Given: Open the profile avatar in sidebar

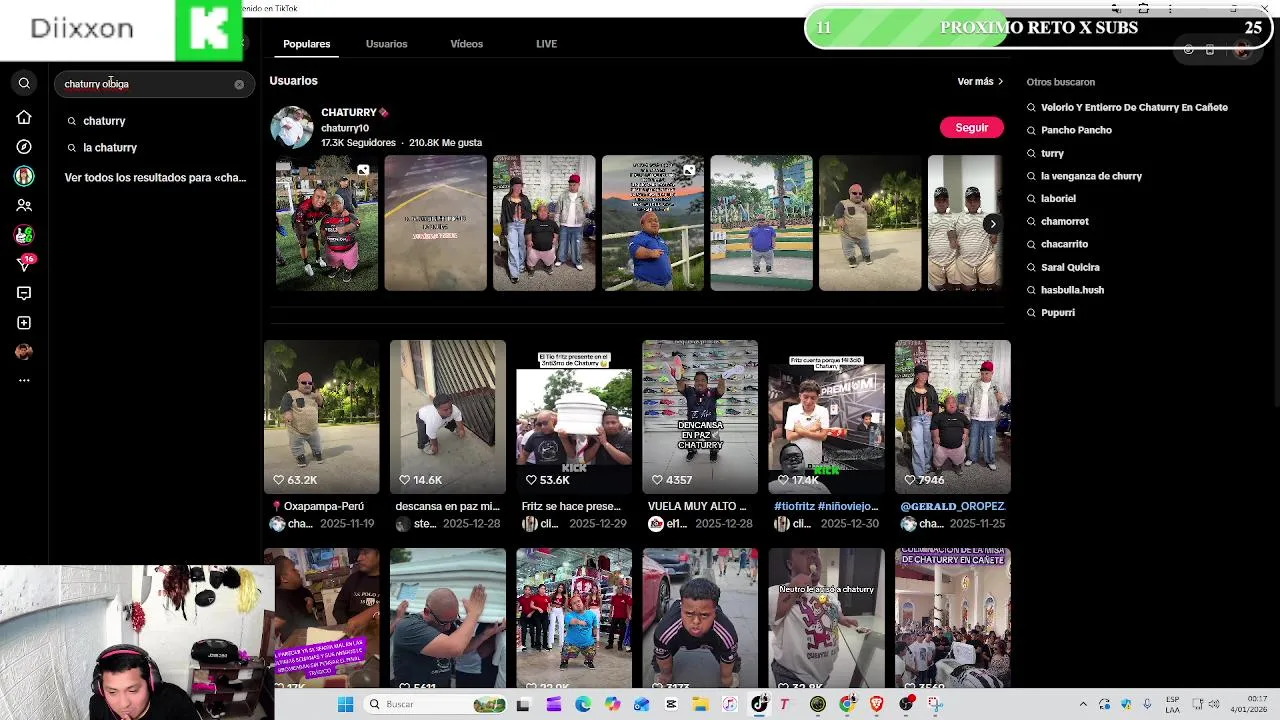Looking at the screenshot, I should 24,351.
